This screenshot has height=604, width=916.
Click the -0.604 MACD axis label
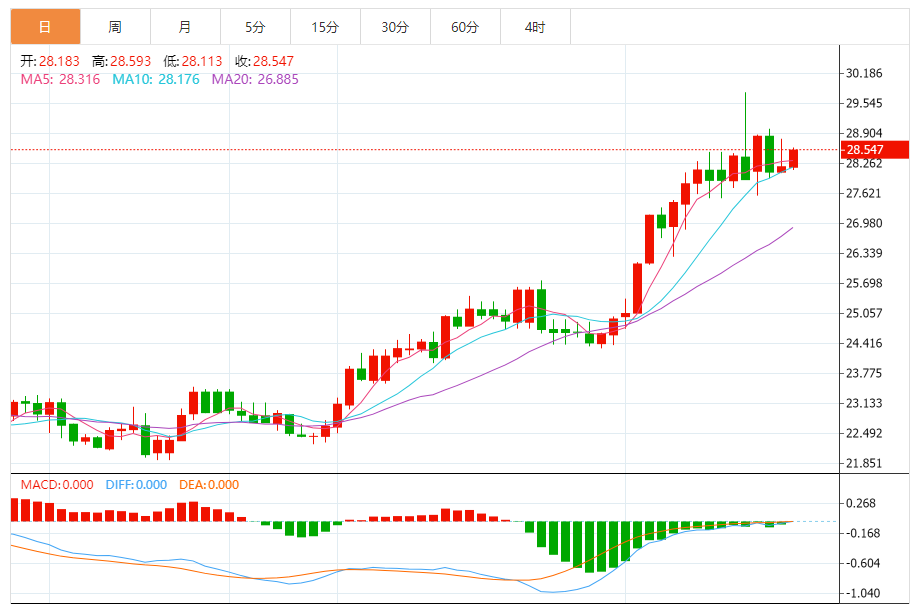tap(863, 563)
